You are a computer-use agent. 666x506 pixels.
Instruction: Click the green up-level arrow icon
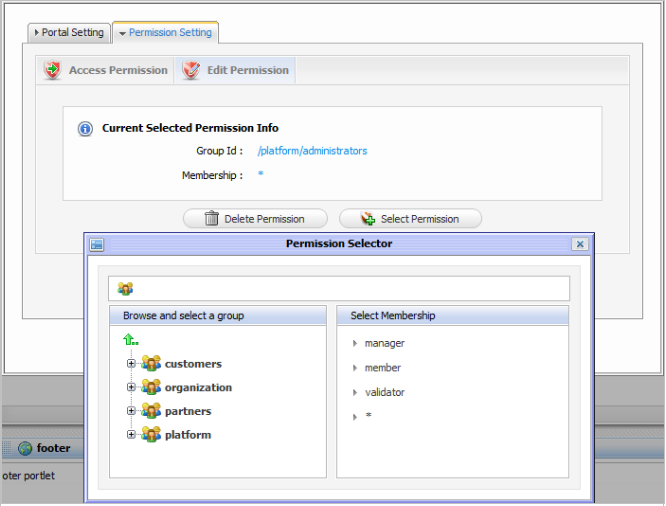pyautogui.click(x=130, y=340)
